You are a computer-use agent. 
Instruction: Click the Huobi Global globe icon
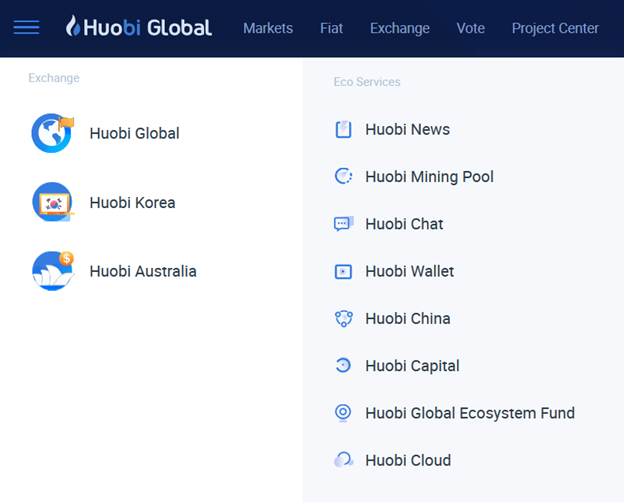pos(53,133)
